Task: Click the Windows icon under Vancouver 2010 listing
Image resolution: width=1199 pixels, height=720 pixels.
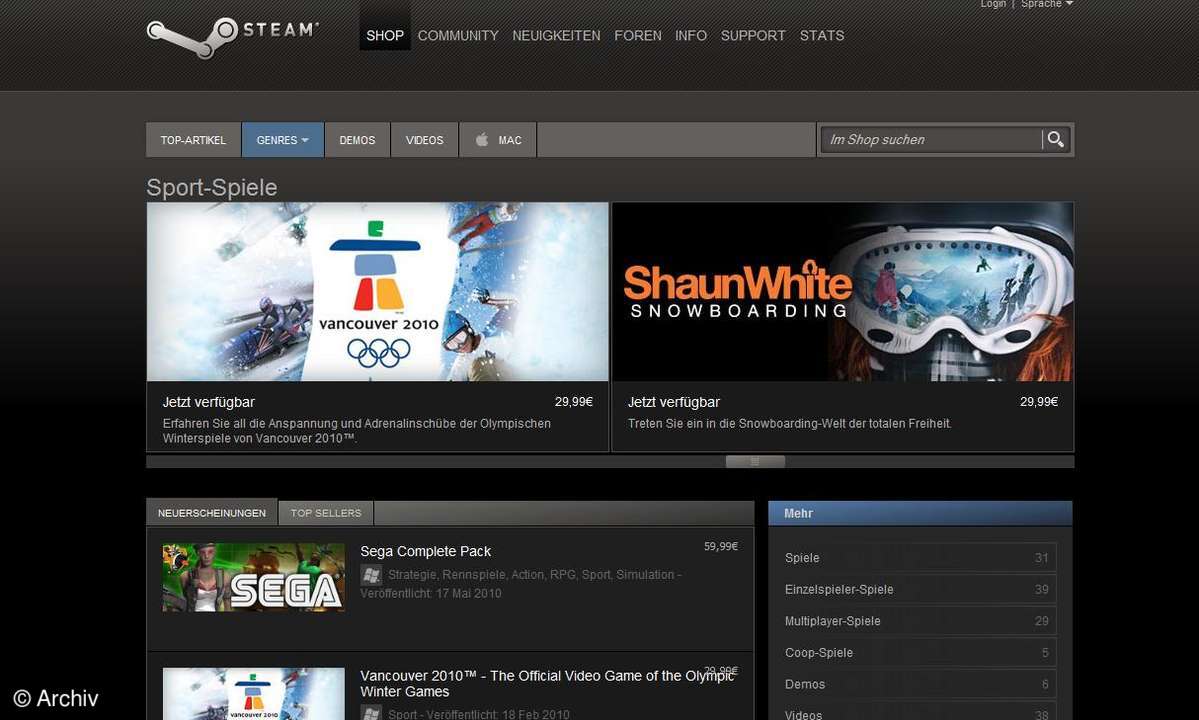Action: coord(372,714)
